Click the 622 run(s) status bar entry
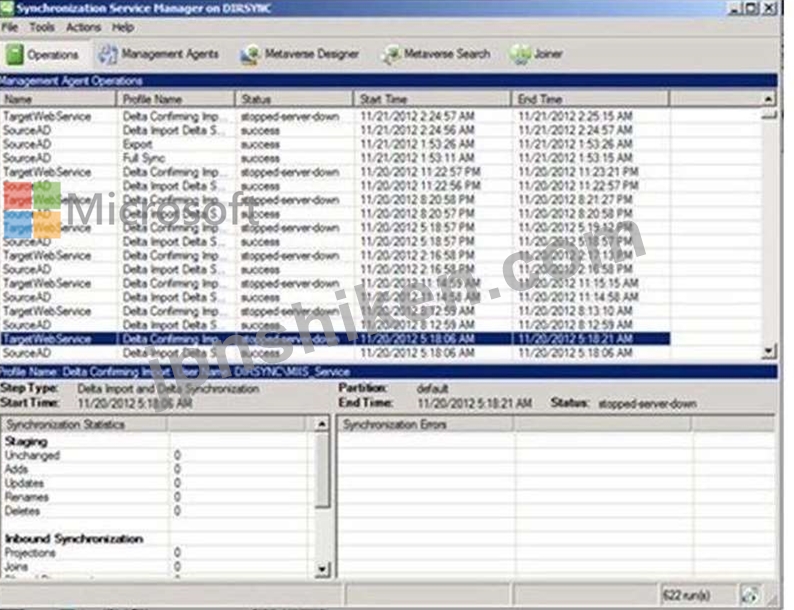 tap(686, 595)
